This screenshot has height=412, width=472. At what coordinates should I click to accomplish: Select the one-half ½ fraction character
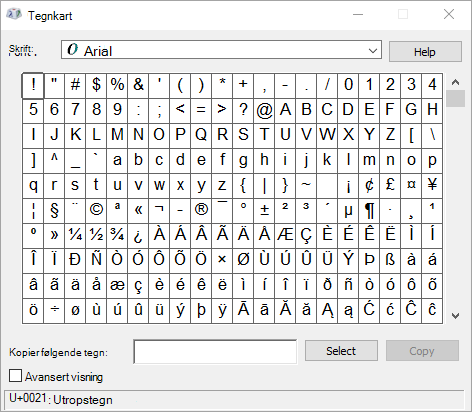(x=96, y=236)
